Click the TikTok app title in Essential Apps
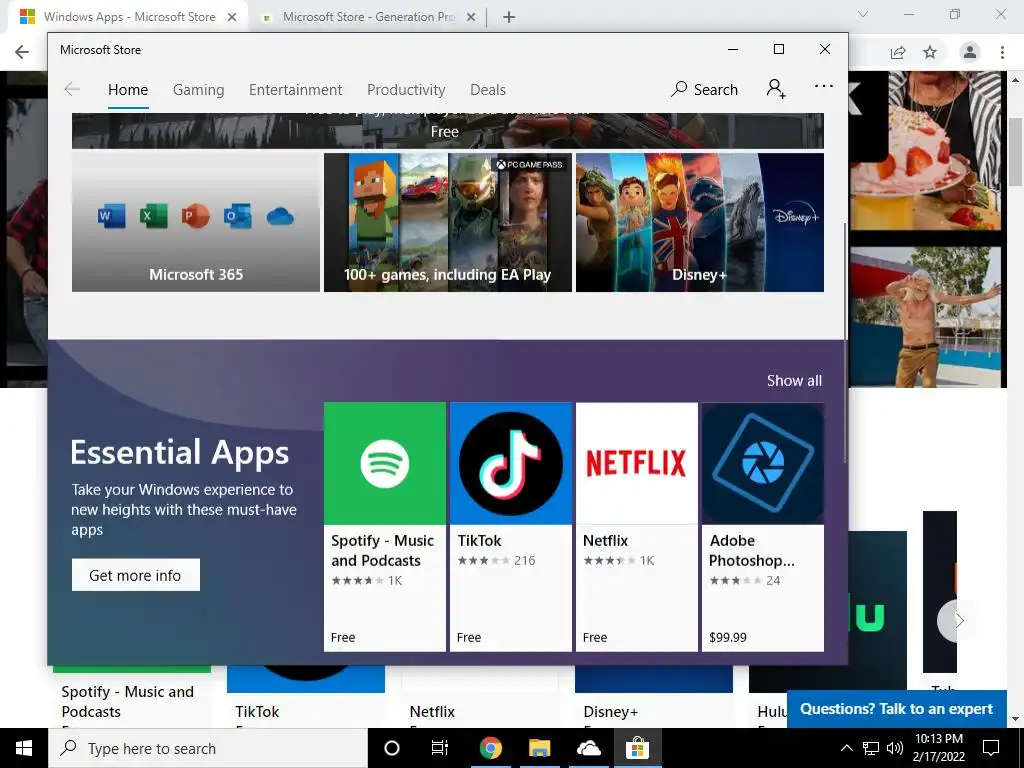This screenshot has height=768, width=1024. (479, 541)
